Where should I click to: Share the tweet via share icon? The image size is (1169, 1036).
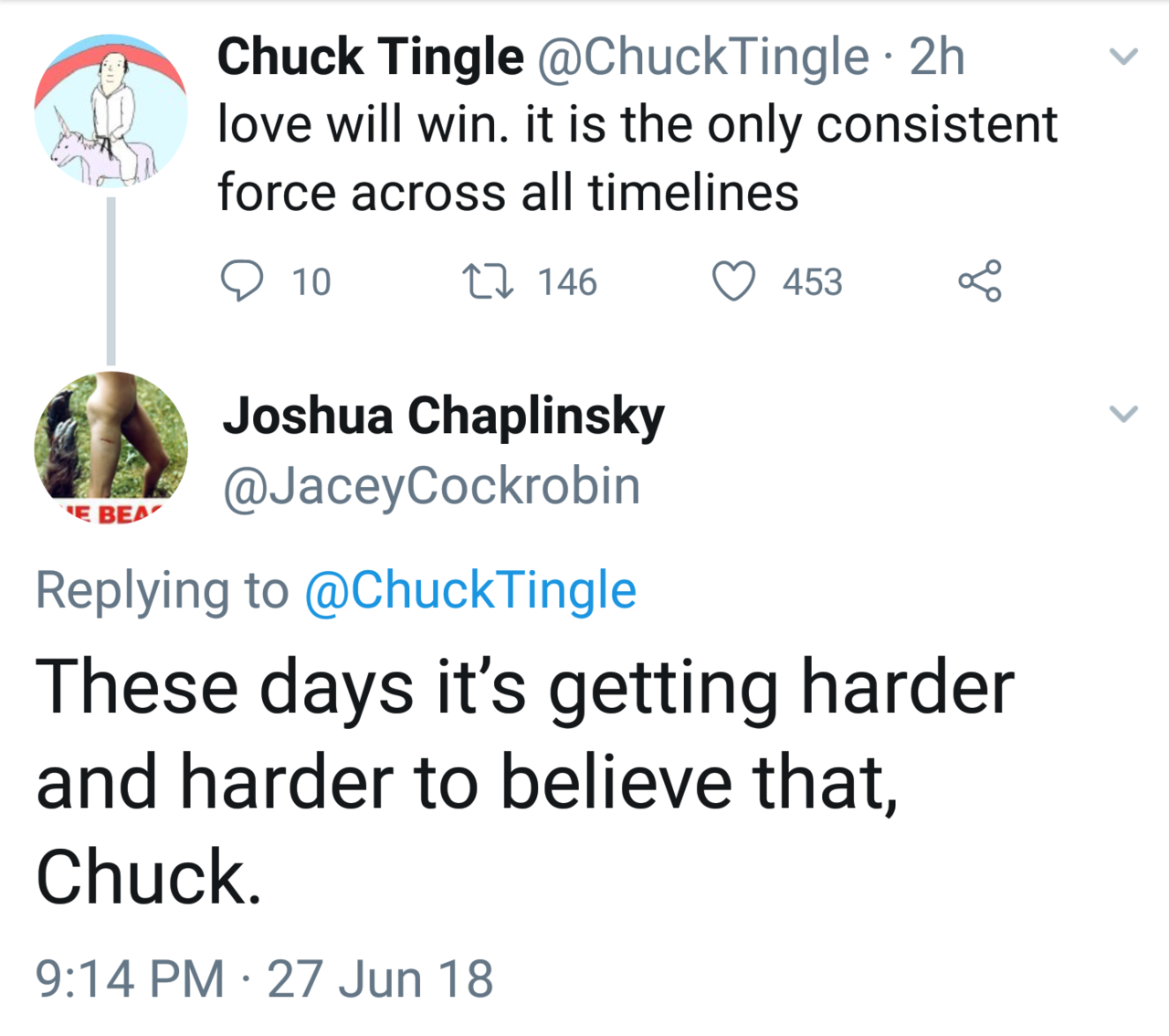[980, 280]
